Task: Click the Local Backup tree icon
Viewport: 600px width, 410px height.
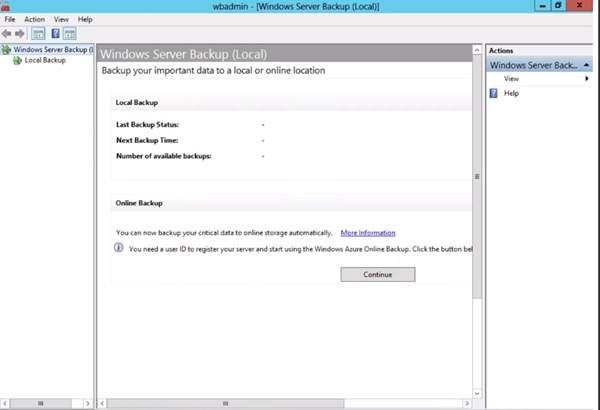Action: 17,60
